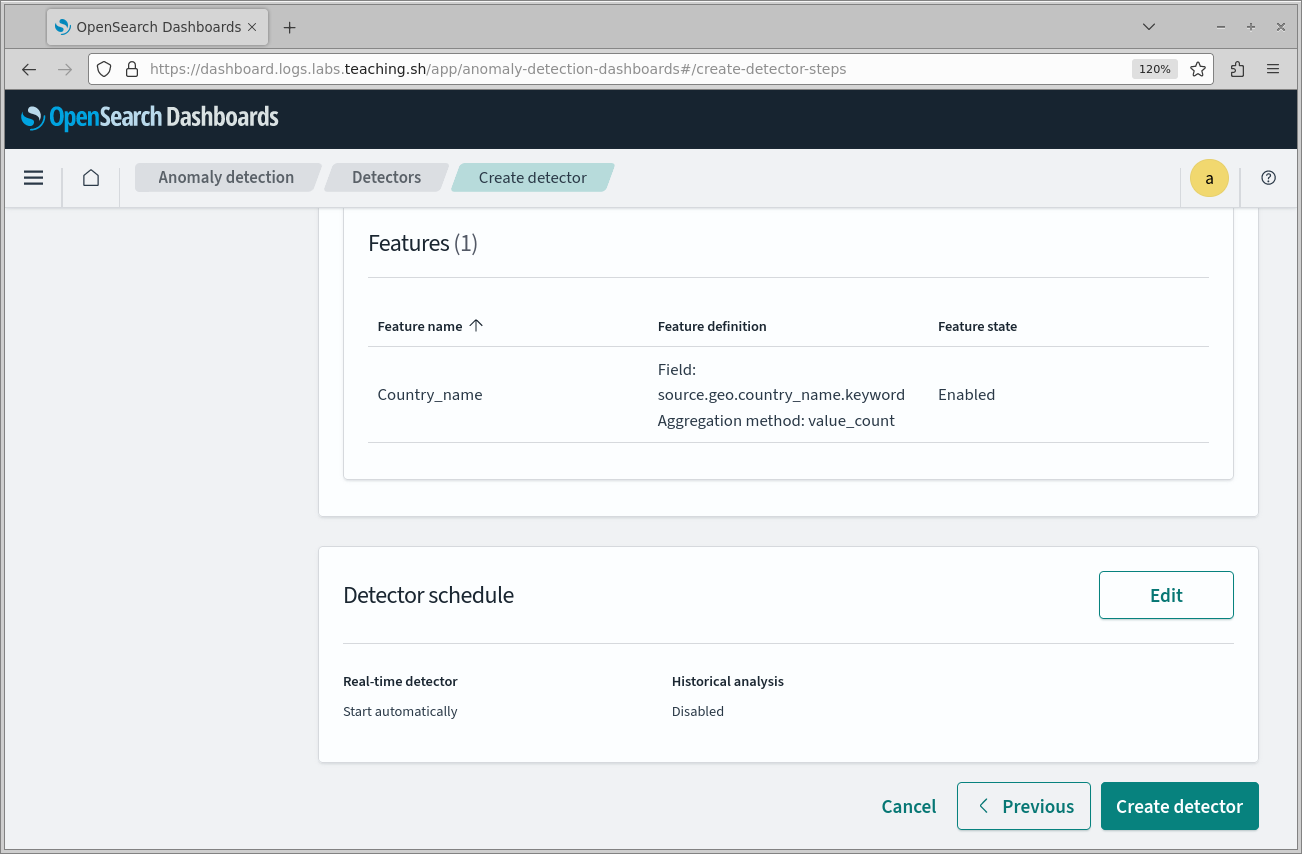The width and height of the screenshot is (1302, 854).
Task: Navigate to Anomaly detection breadcrumb
Action: coord(226,178)
